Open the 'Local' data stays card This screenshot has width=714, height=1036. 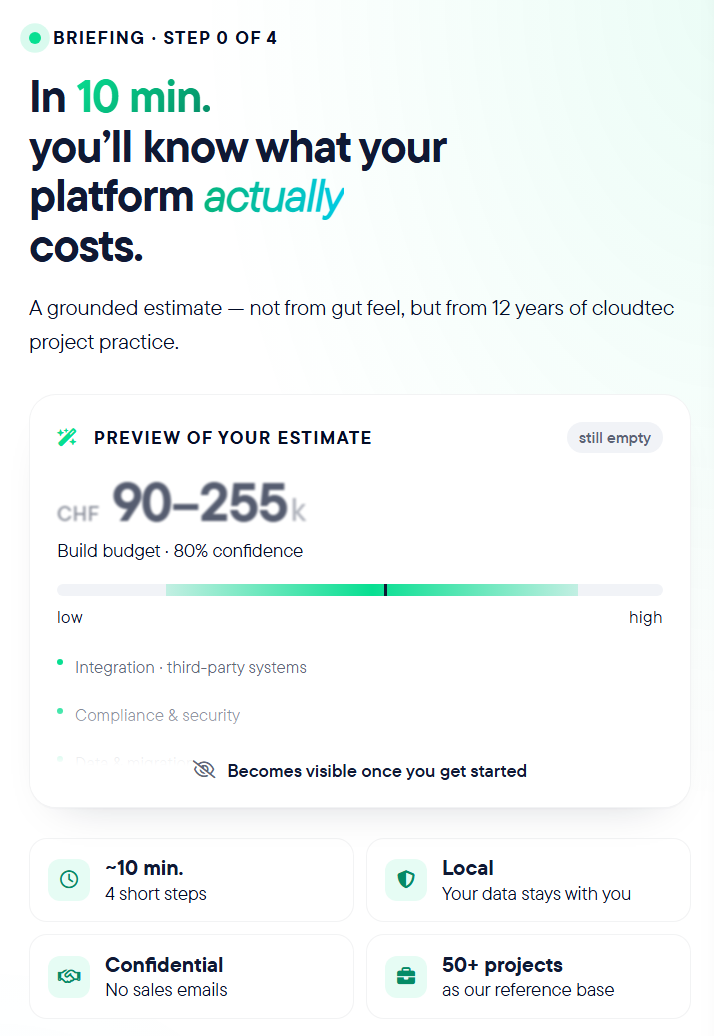tap(528, 880)
